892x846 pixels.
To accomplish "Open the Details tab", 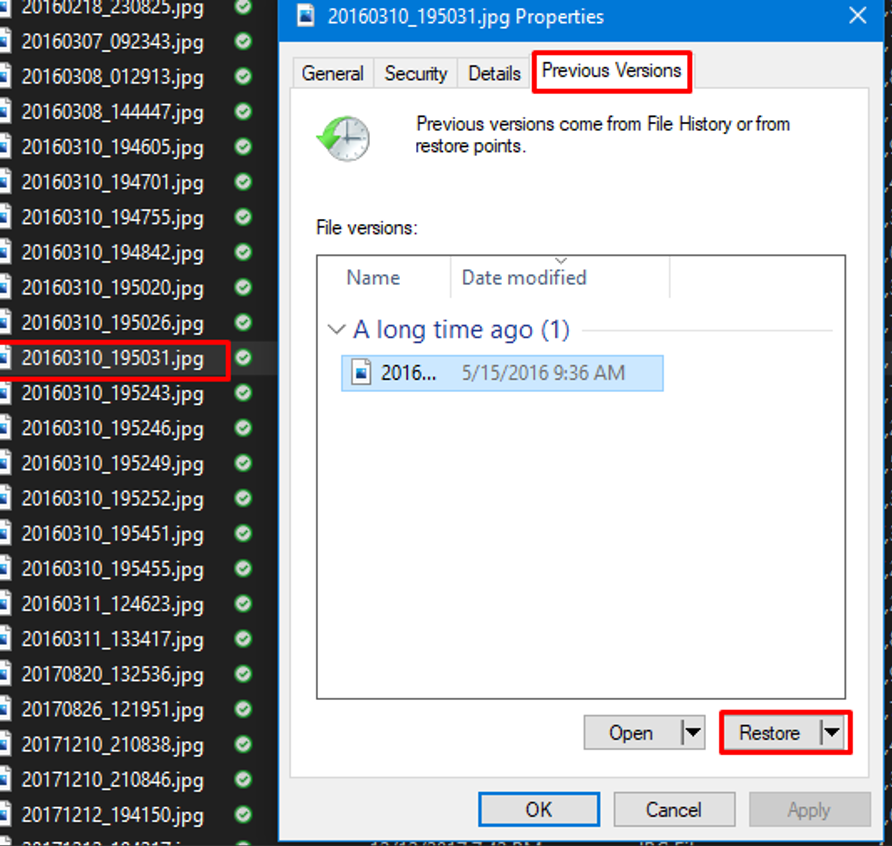I will point(494,73).
